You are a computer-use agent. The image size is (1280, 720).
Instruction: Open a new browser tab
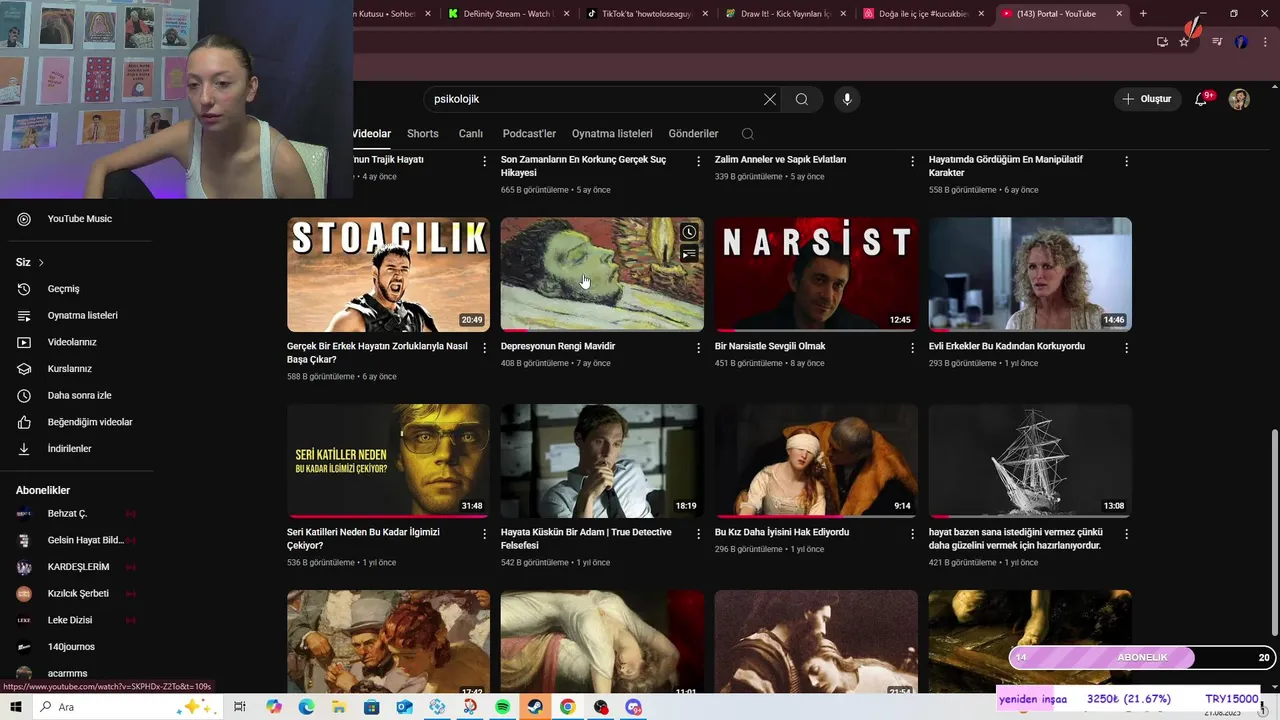1143,14
